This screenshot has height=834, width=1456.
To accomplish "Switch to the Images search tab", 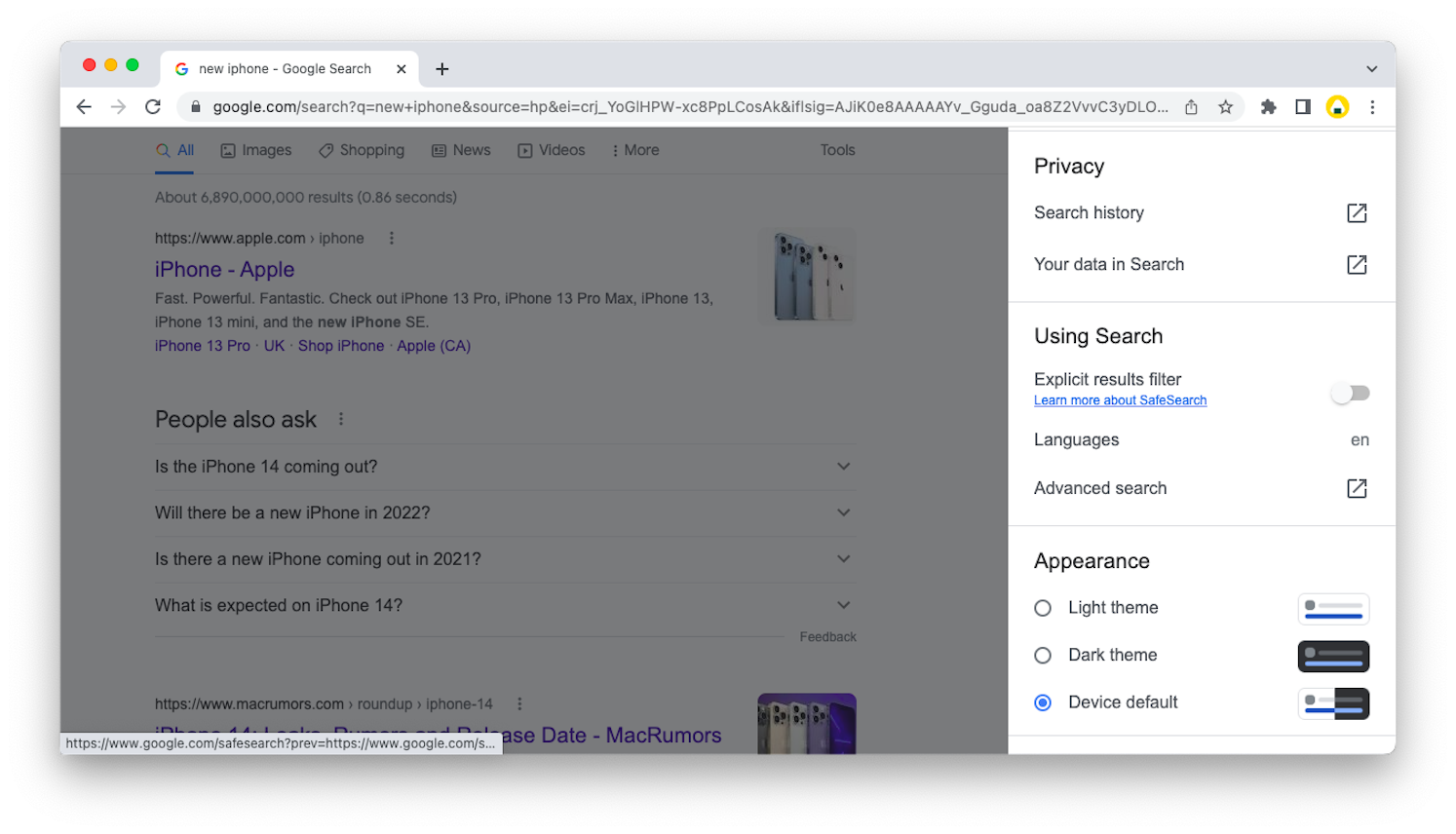I will (x=255, y=150).
